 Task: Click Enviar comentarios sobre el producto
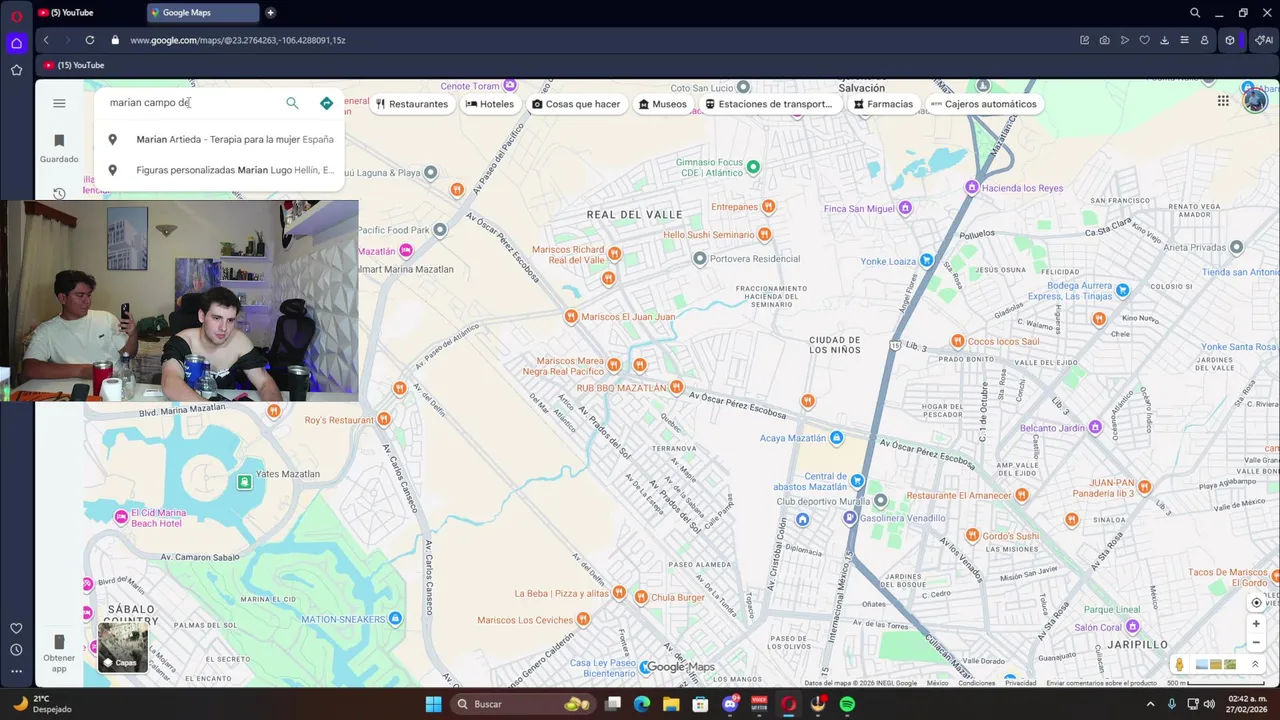point(1101,683)
